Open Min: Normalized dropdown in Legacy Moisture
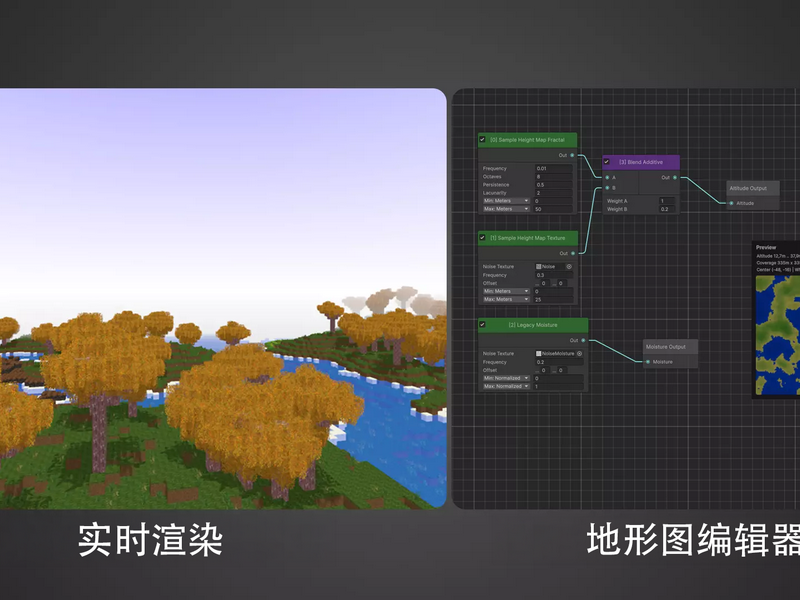This screenshot has height=600, width=800. [x=506, y=378]
